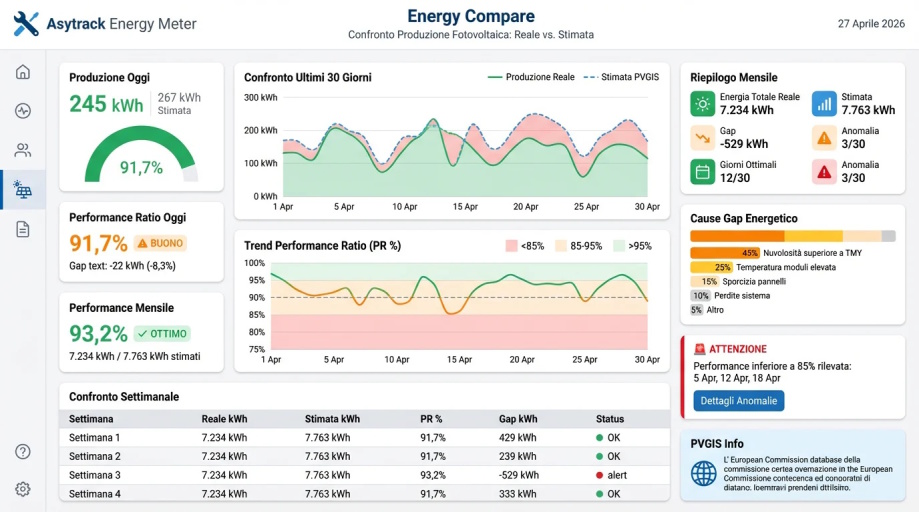Click the Cause Gap Energetico stacked bar

[792, 236]
